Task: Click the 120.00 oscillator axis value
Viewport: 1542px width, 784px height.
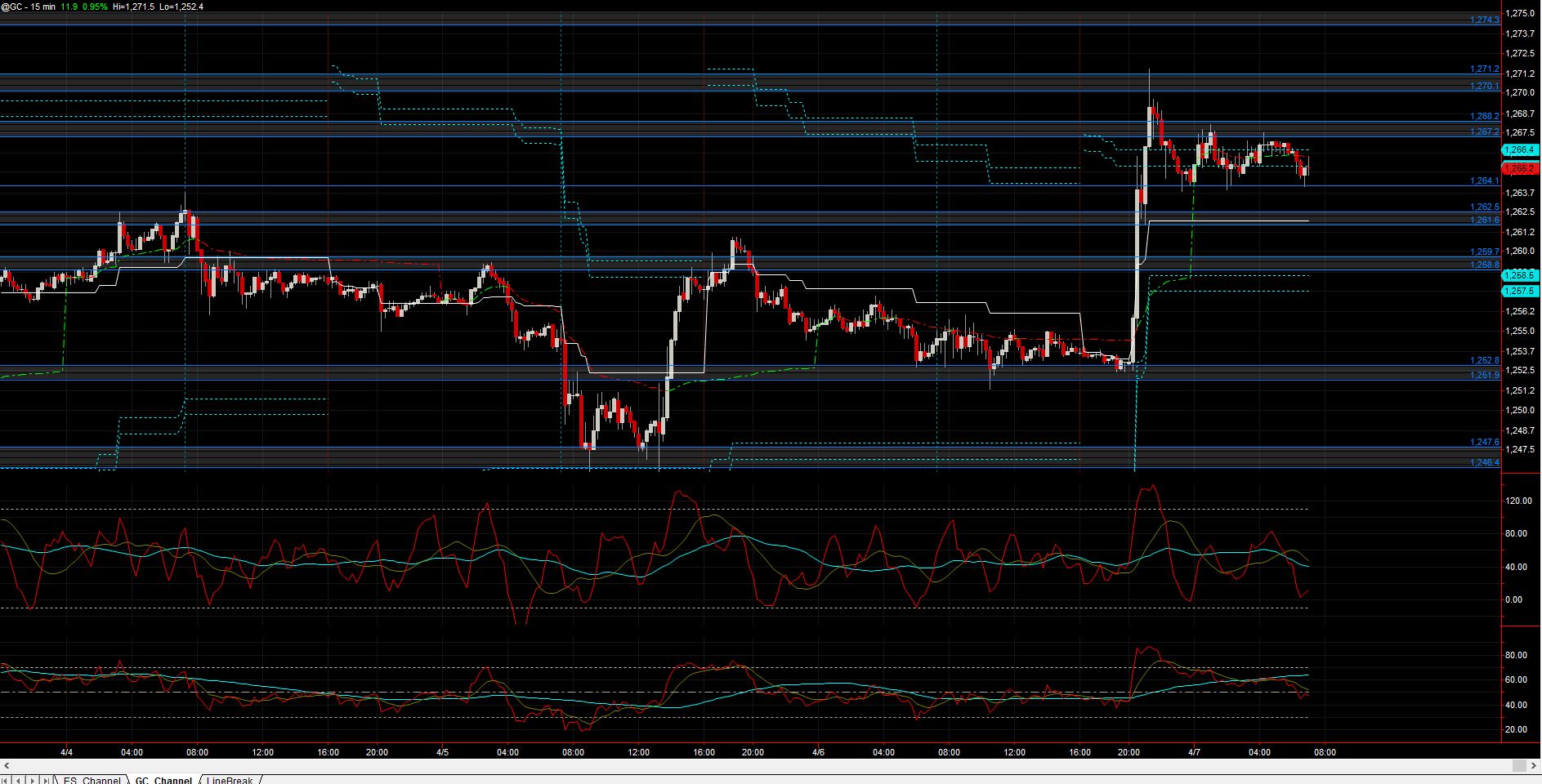Action: tap(1519, 501)
